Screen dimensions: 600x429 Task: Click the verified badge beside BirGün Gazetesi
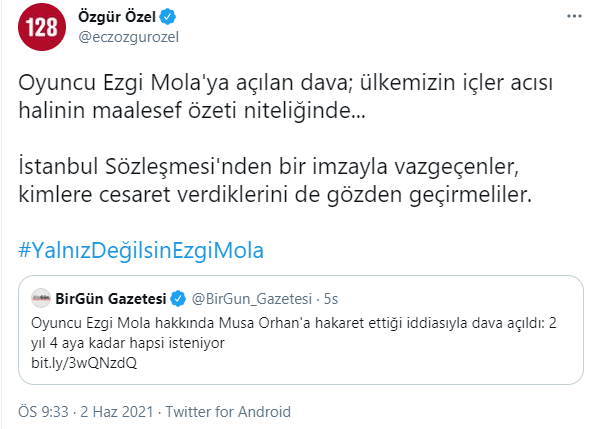pos(176,298)
